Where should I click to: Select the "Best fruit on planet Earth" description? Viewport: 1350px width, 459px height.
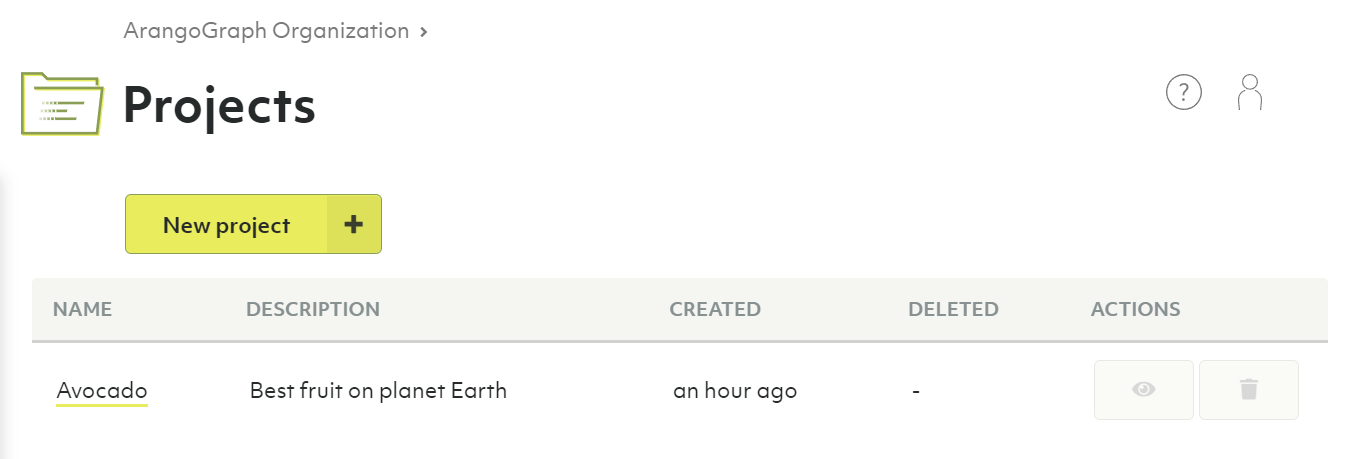(x=378, y=390)
